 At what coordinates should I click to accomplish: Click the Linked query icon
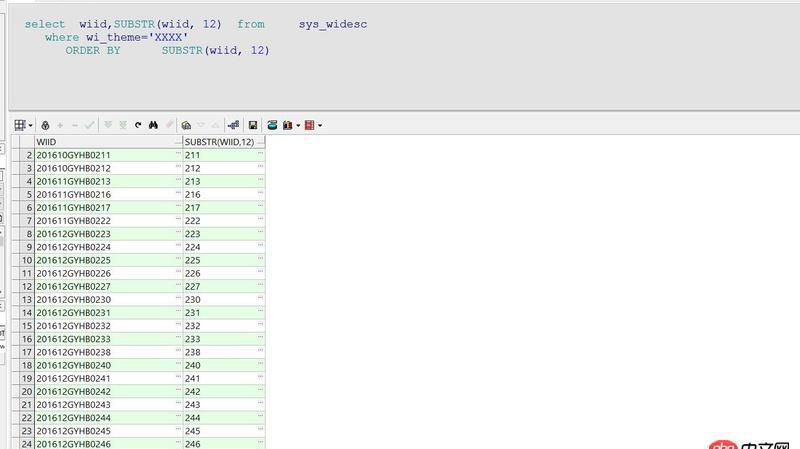pyautogui.click(x=234, y=125)
